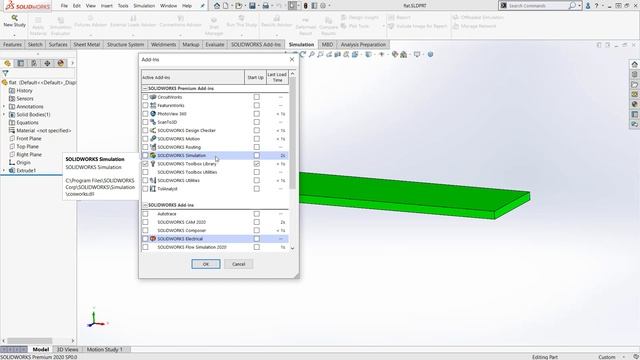Expand the Solid Bodies(1) tree node
This screenshot has height=360, width=640.
[4, 115]
